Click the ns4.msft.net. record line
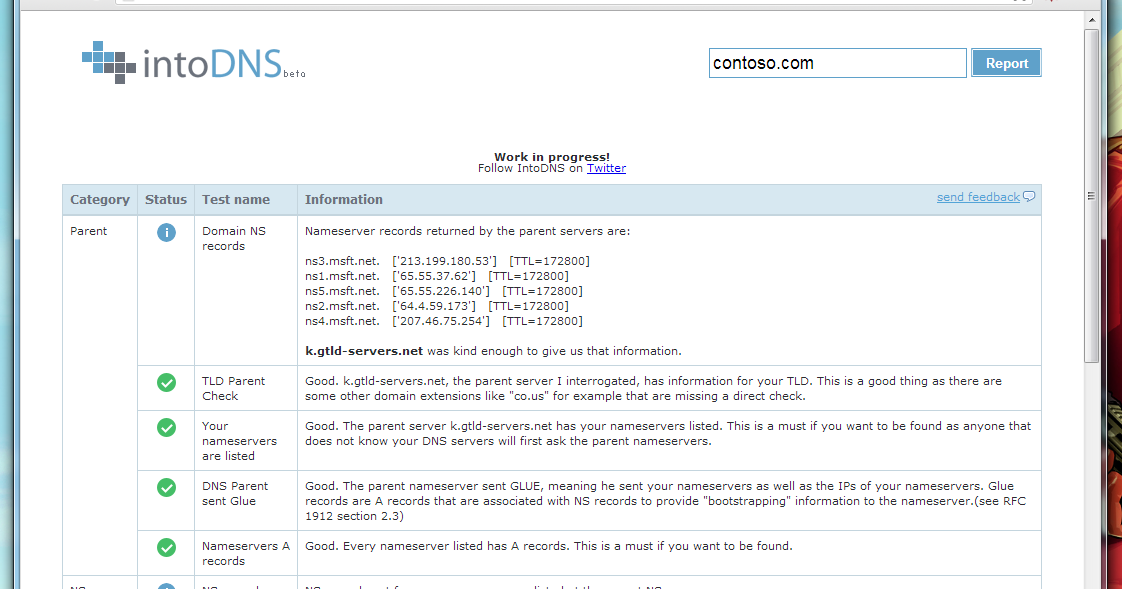This screenshot has width=1122, height=589. [444, 321]
